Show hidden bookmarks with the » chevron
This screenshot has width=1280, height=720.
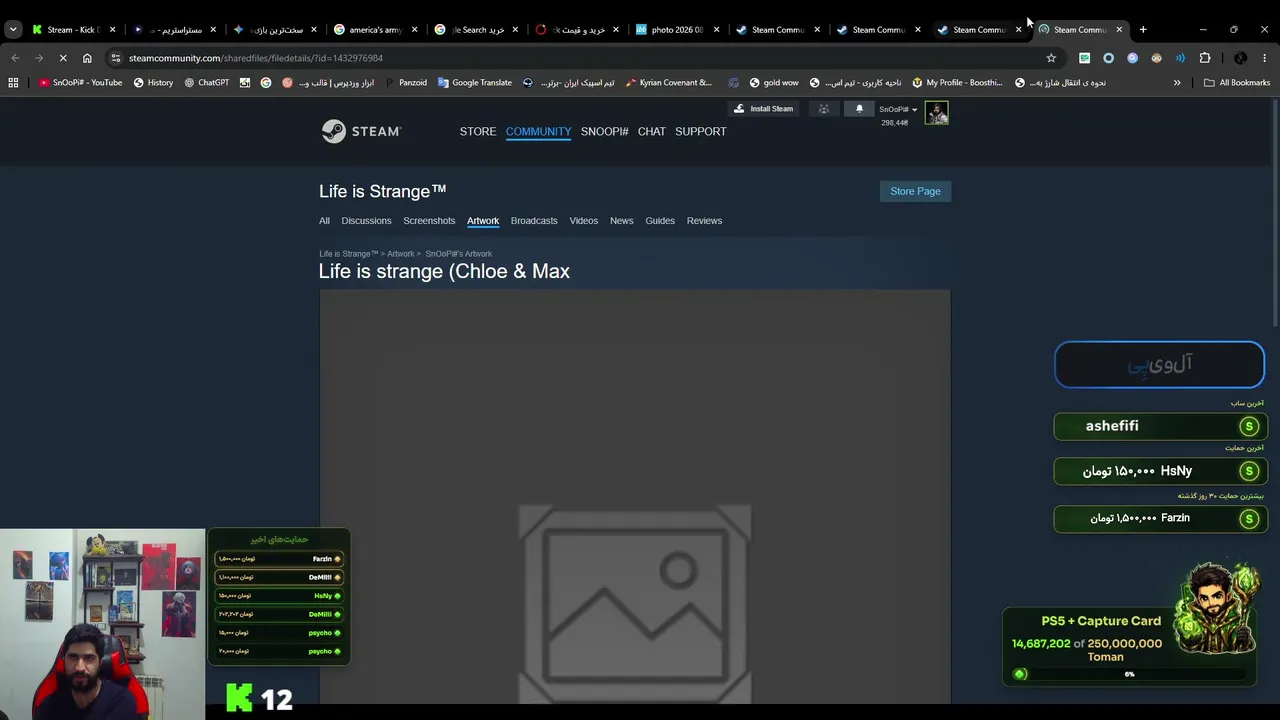tap(1177, 83)
